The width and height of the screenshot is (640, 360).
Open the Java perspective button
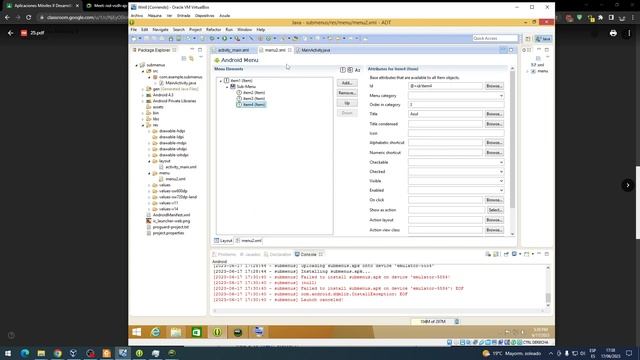pyautogui.click(x=543, y=39)
